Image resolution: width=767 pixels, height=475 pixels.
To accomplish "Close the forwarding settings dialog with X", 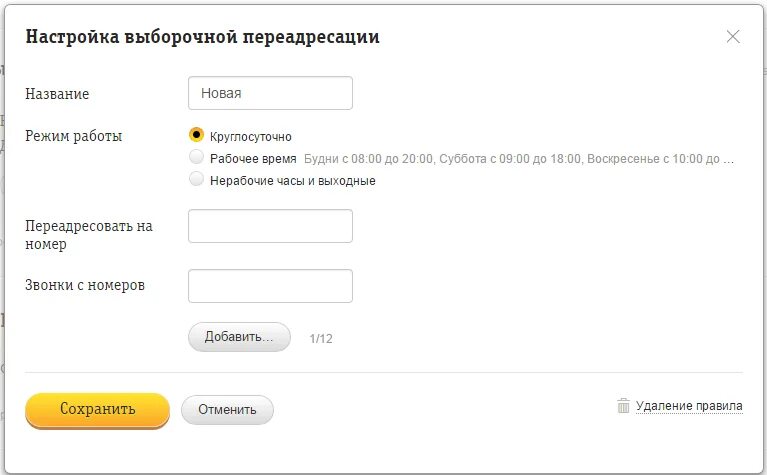I will (x=733, y=37).
